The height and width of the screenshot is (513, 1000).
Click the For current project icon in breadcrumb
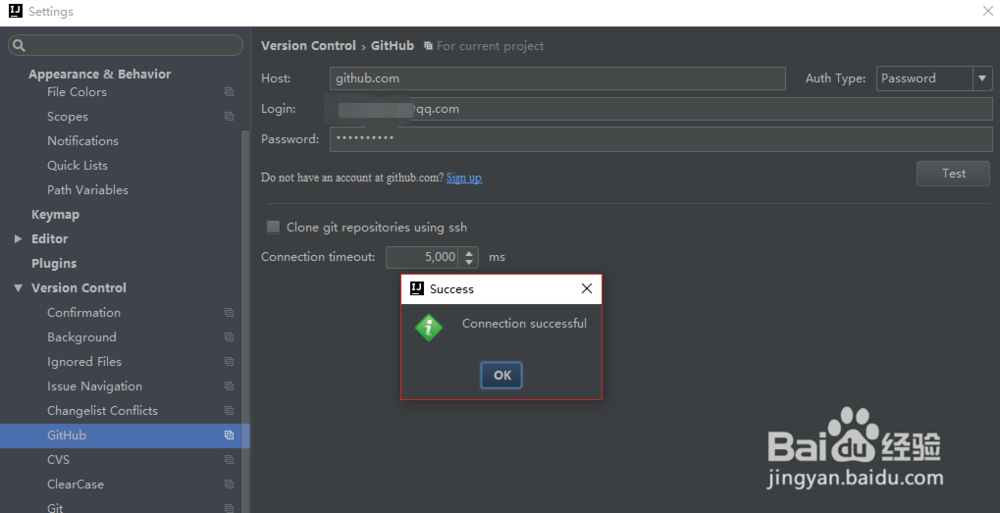tap(428, 46)
